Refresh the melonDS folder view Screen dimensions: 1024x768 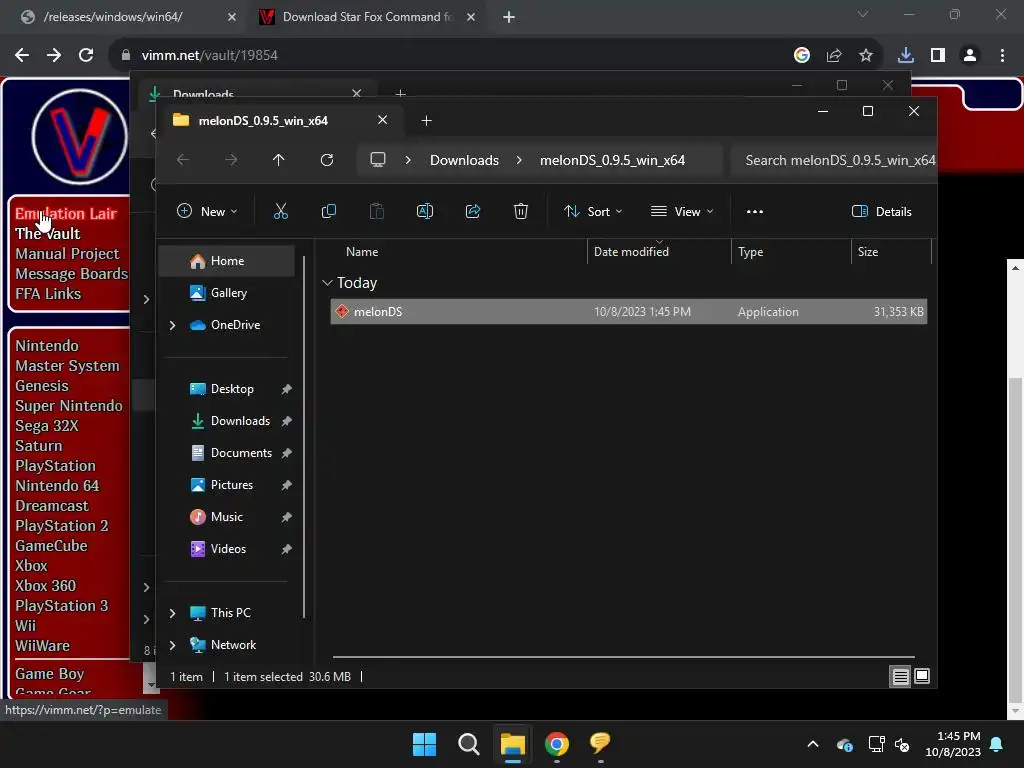tap(327, 160)
